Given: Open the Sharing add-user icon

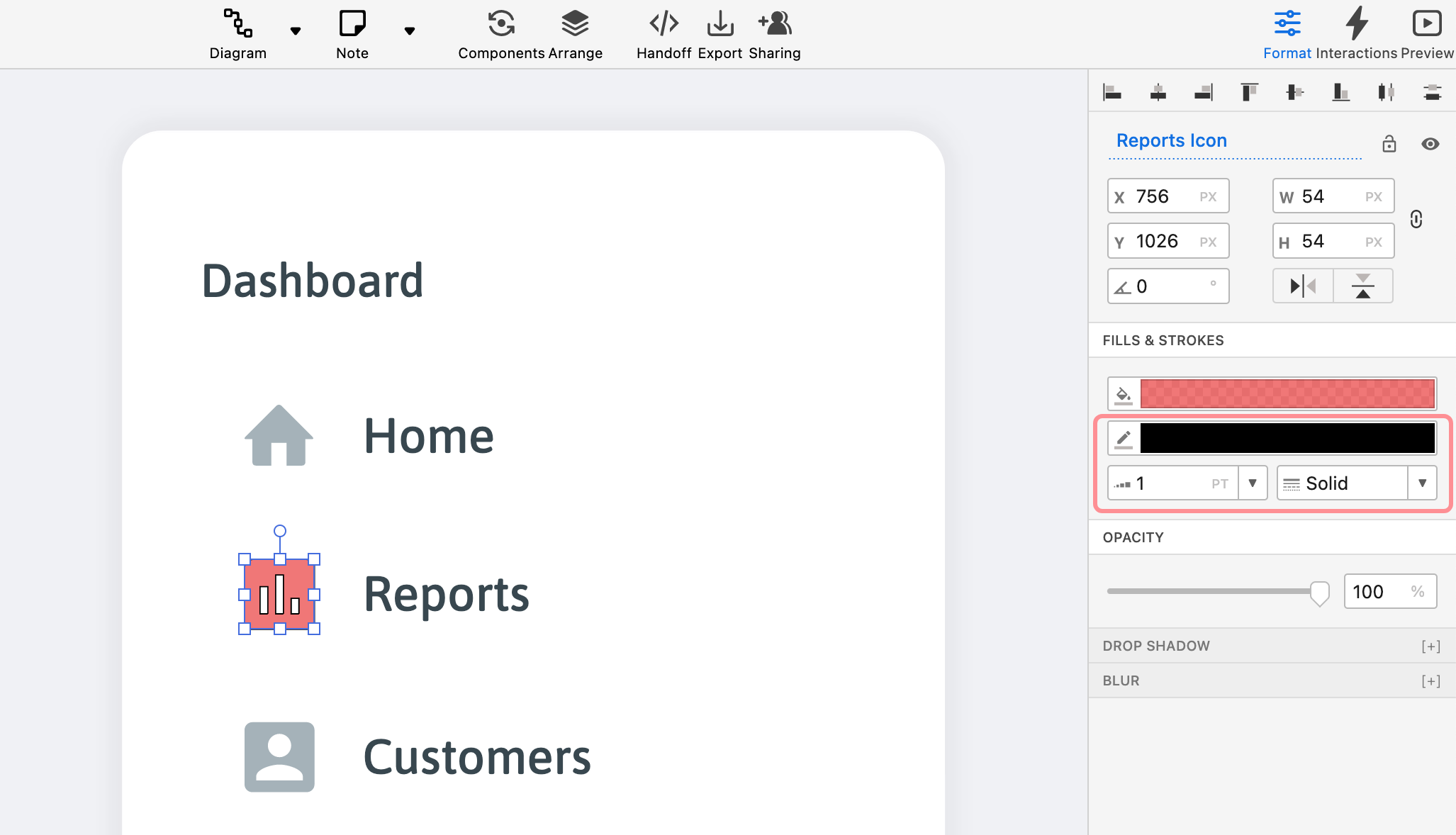Looking at the screenshot, I should point(775,23).
